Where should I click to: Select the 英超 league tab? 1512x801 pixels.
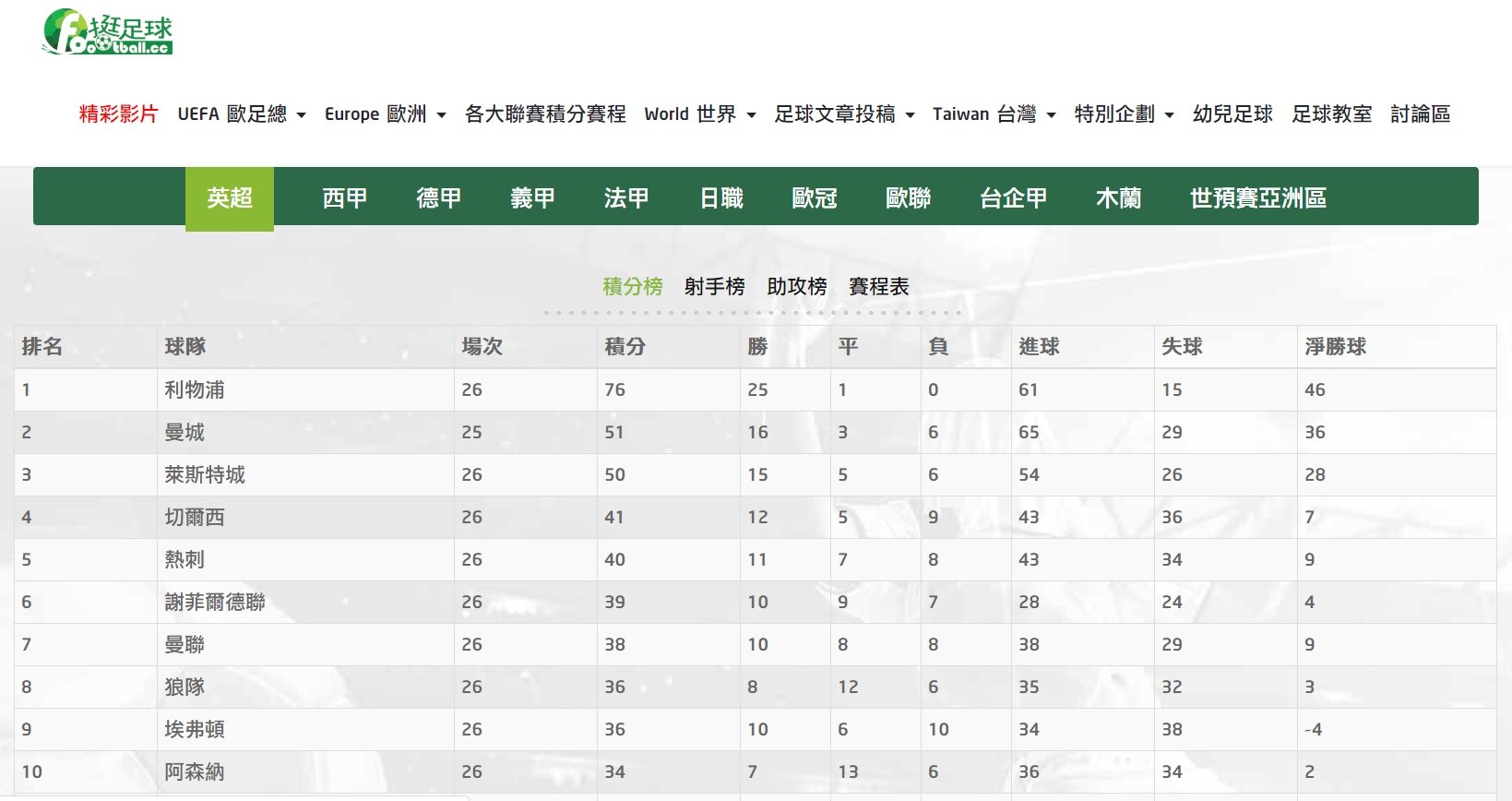(230, 198)
